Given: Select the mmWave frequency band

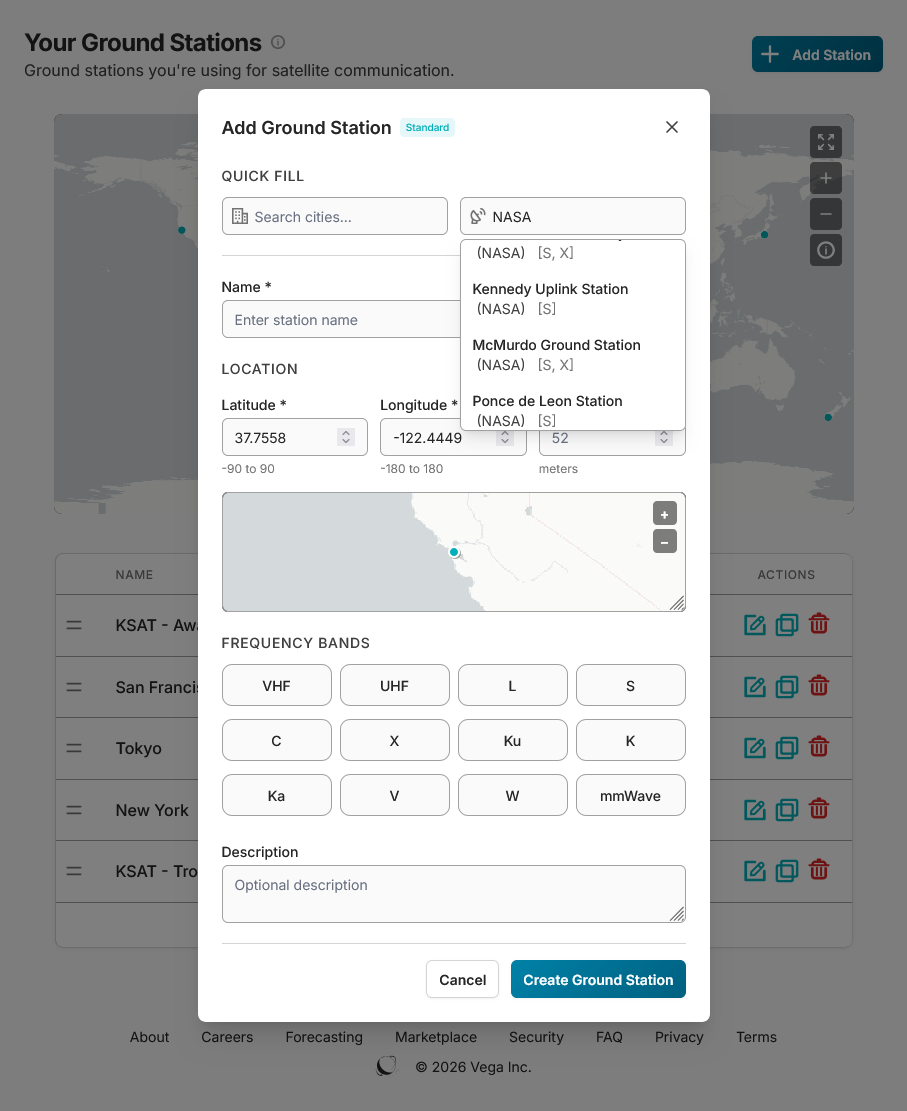Looking at the screenshot, I should 630,795.
